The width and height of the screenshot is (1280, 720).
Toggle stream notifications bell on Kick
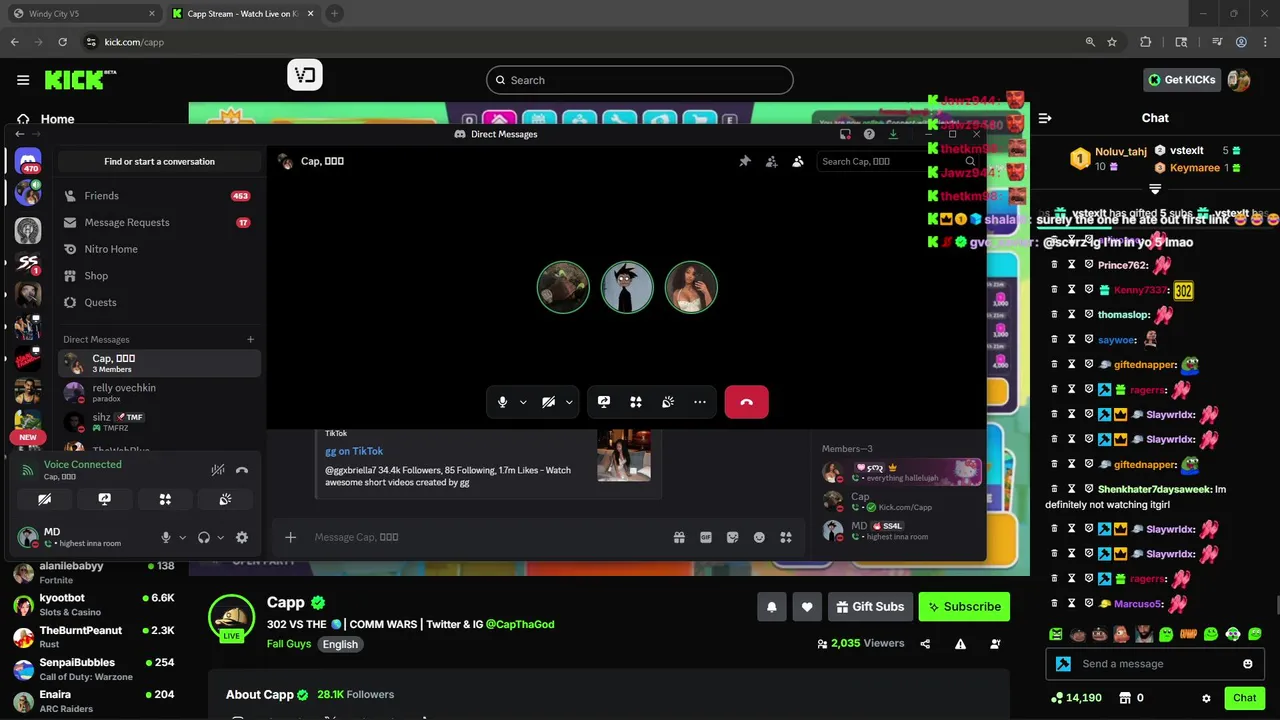click(772, 606)
